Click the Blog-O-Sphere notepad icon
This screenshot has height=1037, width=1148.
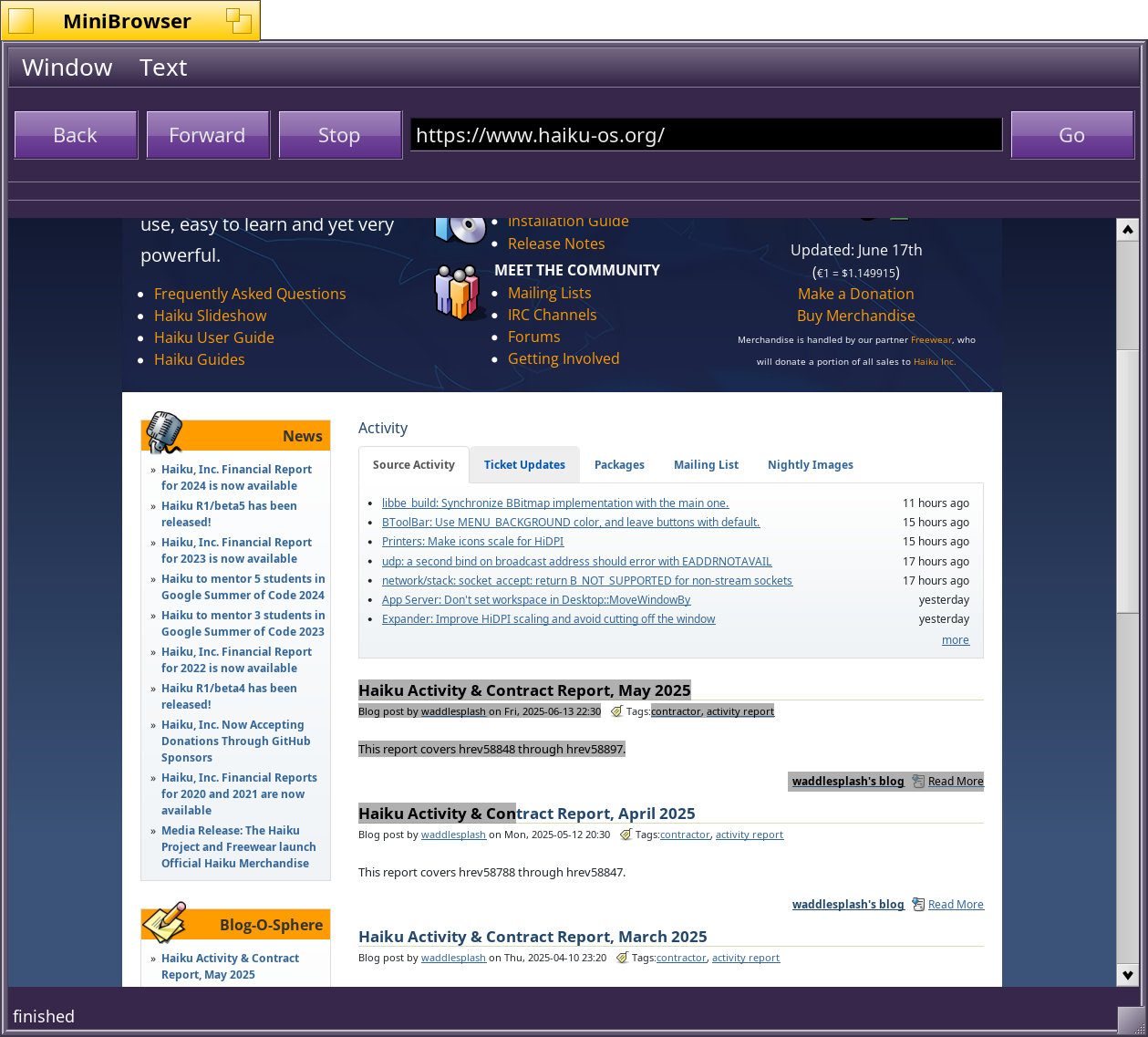click(164, 921)
